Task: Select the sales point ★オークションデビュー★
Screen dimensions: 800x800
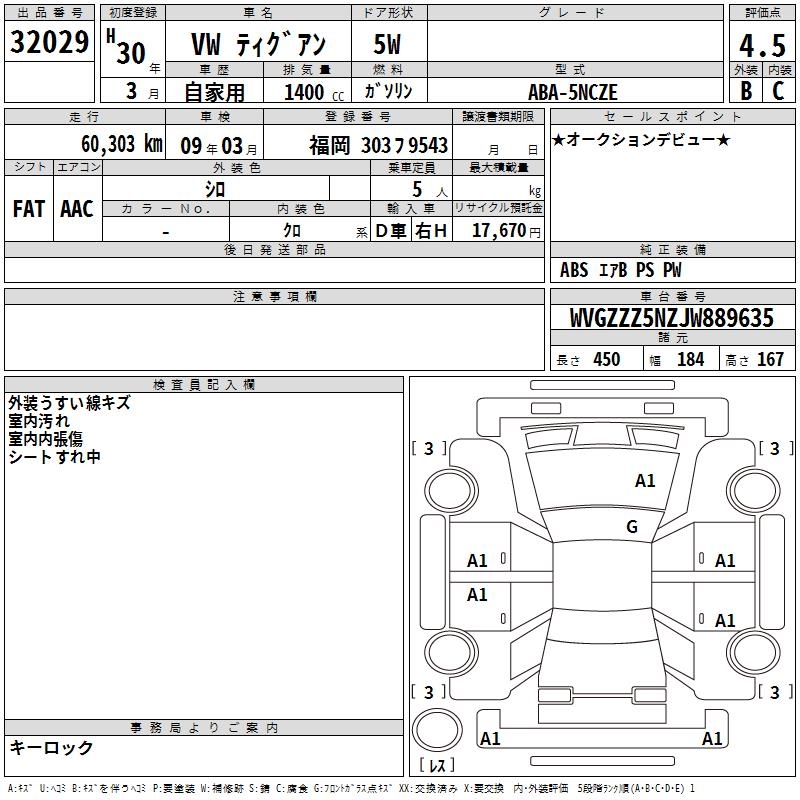Action: pos(641,139)
